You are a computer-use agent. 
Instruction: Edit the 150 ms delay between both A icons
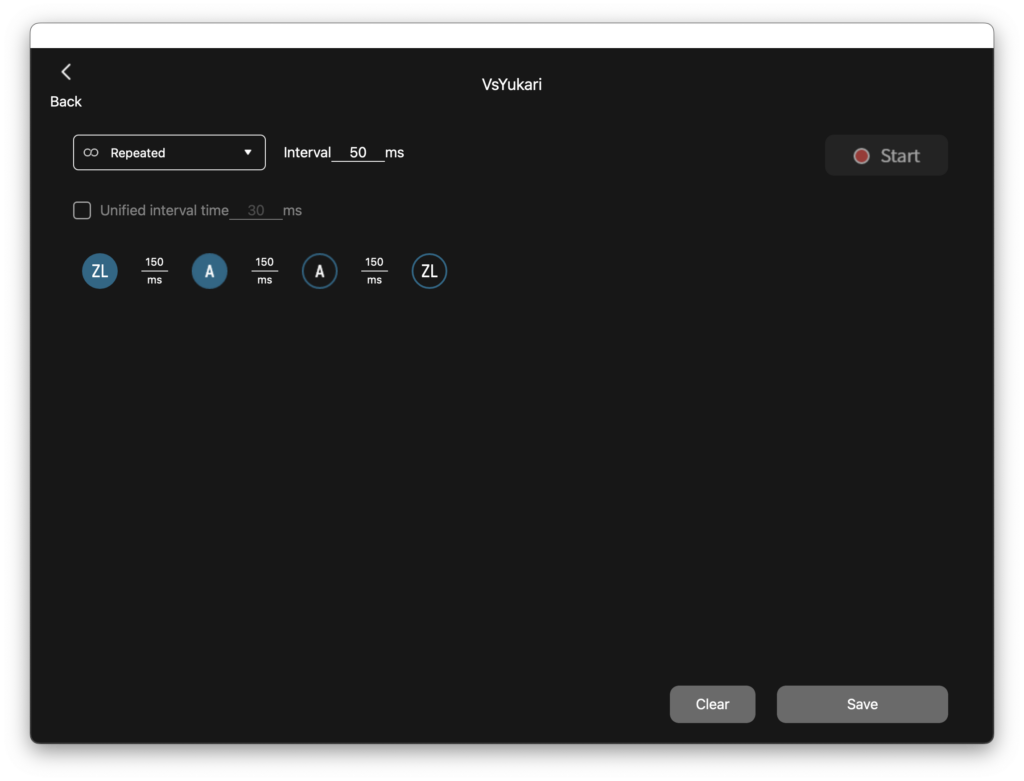[x=264, y=263]
